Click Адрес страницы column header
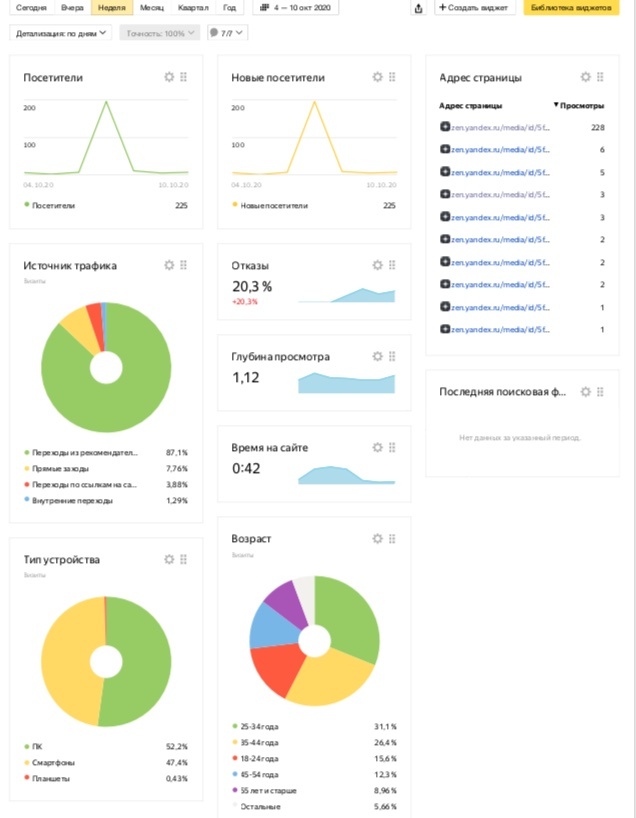 [x=471, y=105]
